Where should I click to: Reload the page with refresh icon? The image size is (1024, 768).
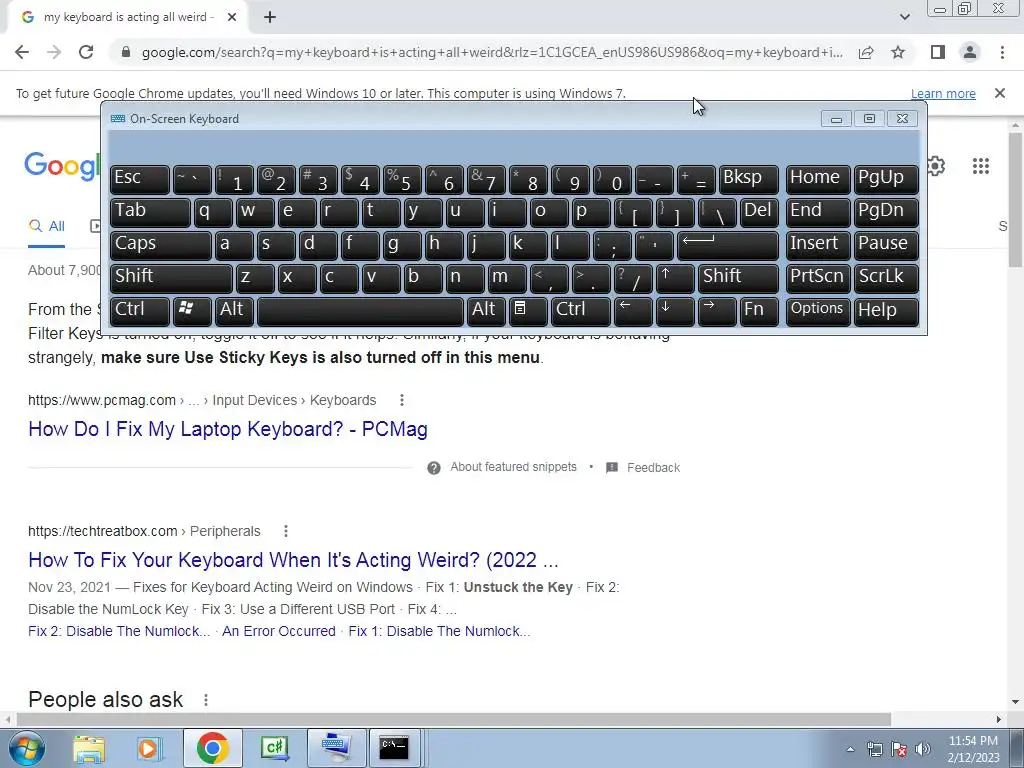86,52
